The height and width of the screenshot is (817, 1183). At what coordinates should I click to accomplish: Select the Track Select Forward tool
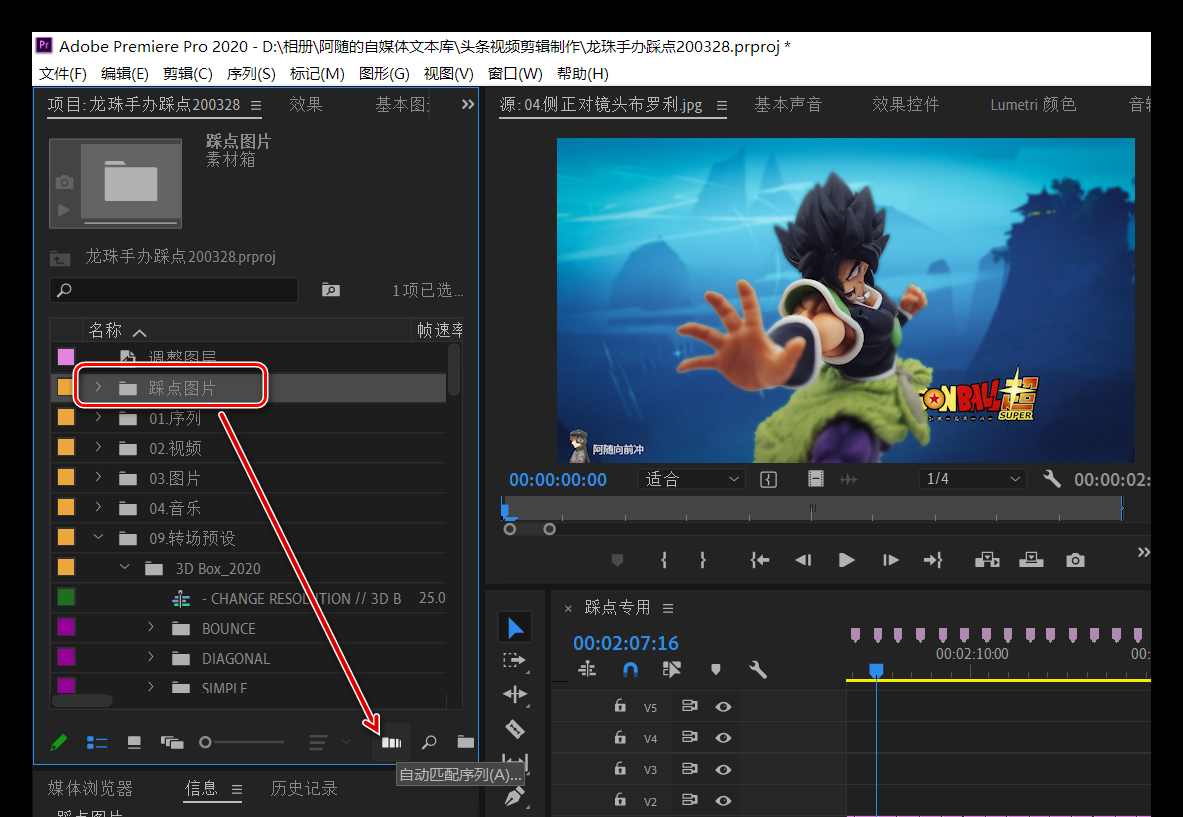point(515,661)
